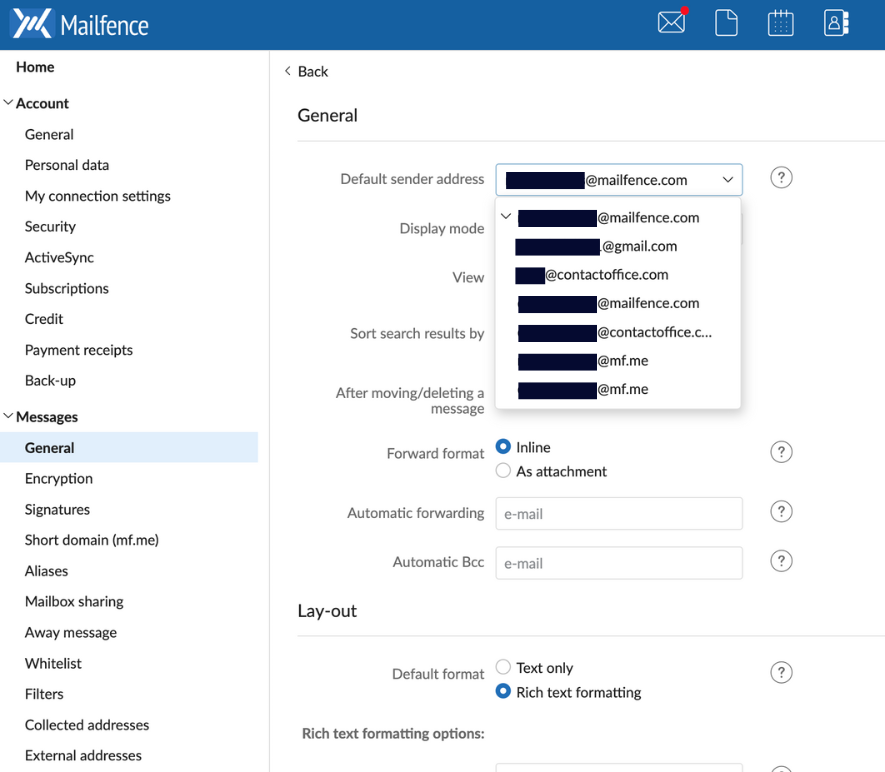Viewport: 885px width, 772px height.
Task: Open Away message settings
Action: coord(71,633)
